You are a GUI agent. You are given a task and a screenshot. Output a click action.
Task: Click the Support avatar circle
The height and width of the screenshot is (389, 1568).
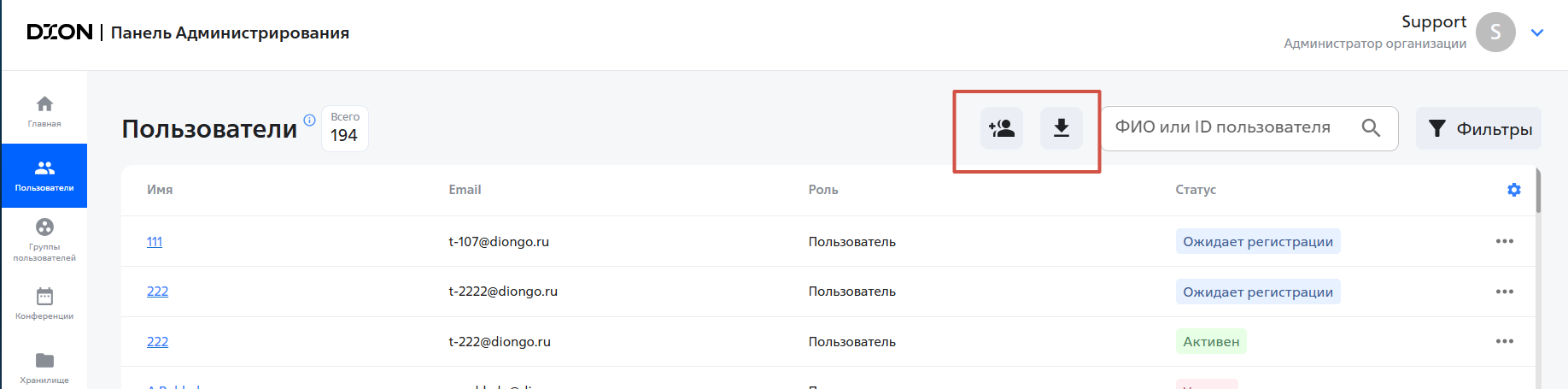pos(1495,32)
